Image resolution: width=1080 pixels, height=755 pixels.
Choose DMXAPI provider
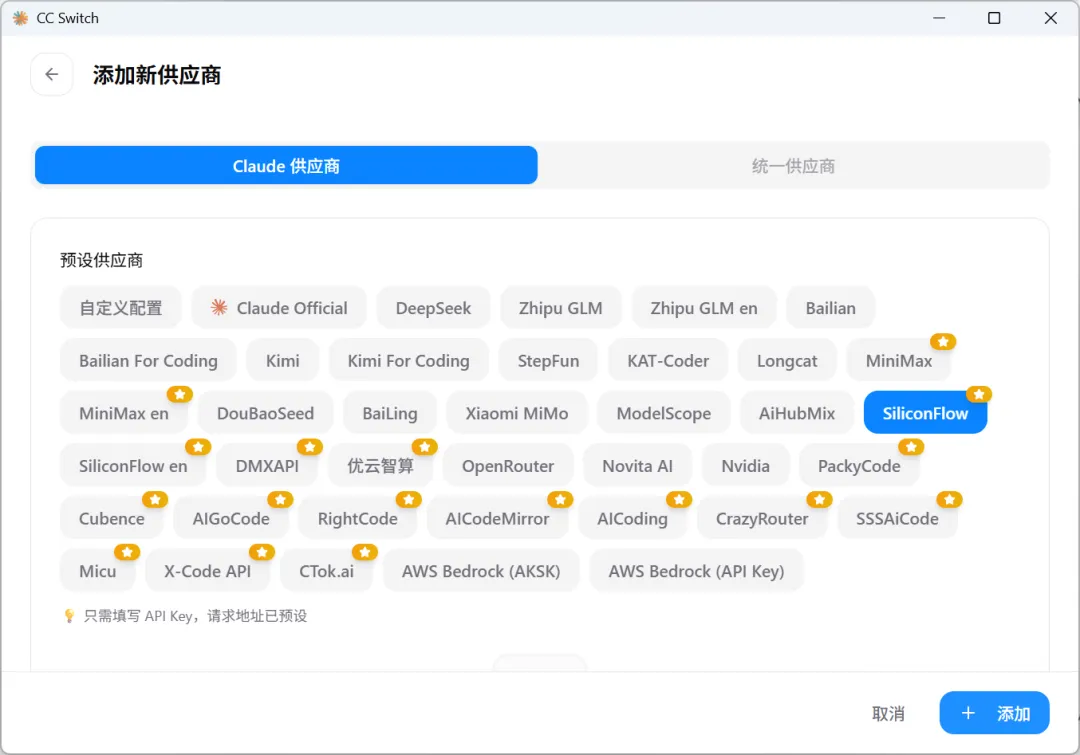point(267,466)
